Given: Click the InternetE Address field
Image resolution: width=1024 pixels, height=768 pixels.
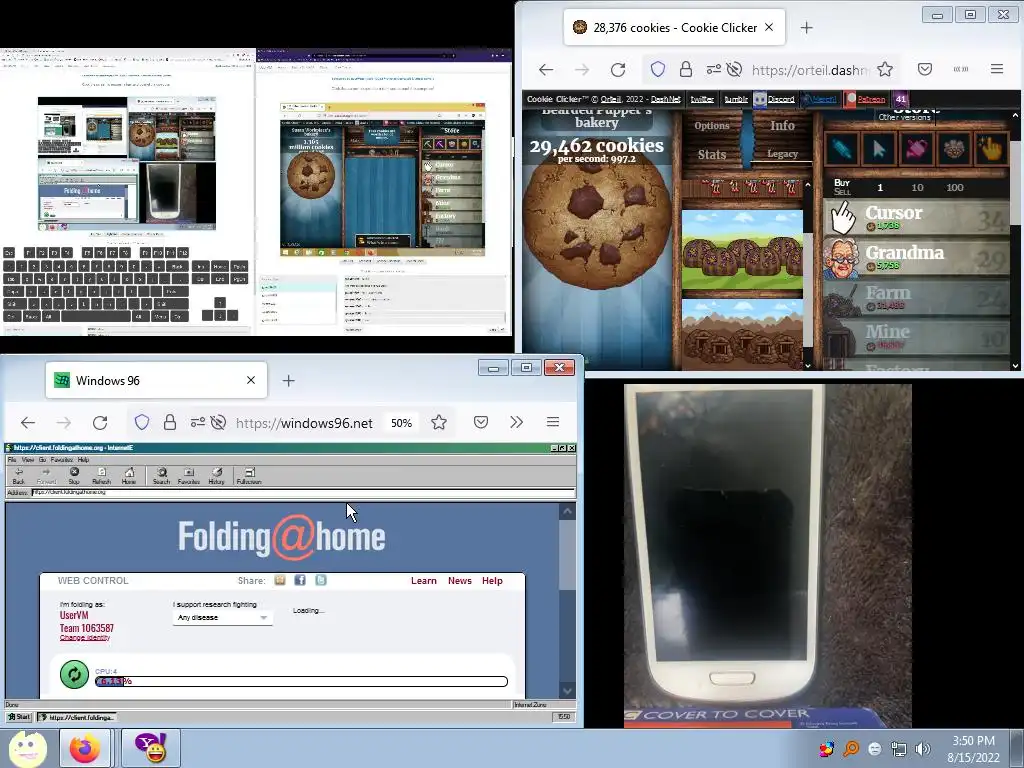Looking at the screenshot, I should point(303,492).
